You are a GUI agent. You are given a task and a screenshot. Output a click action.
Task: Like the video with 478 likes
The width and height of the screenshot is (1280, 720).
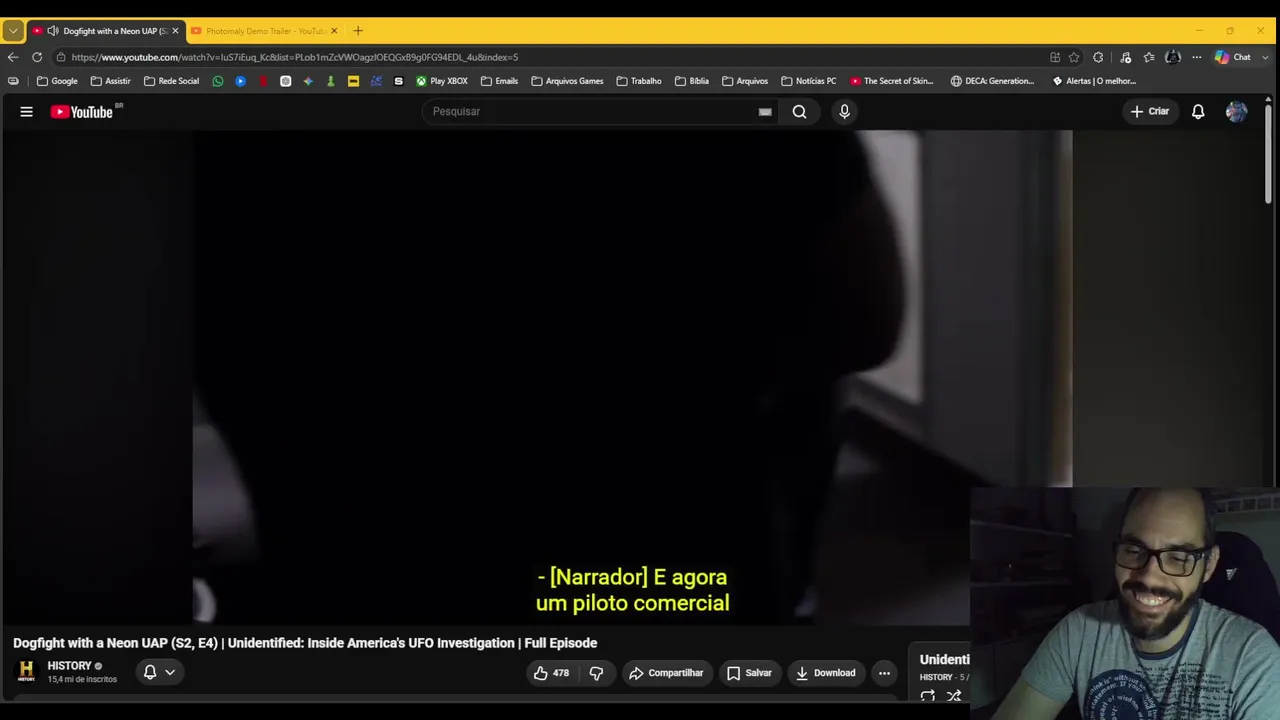(x=551, y=673)
